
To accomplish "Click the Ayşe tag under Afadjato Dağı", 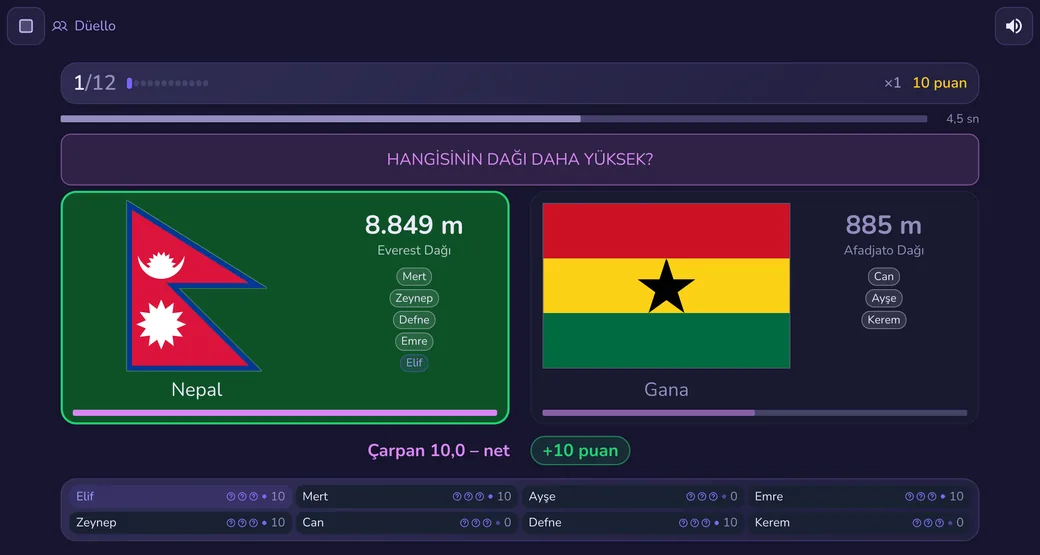I will [x=883, y=298].
